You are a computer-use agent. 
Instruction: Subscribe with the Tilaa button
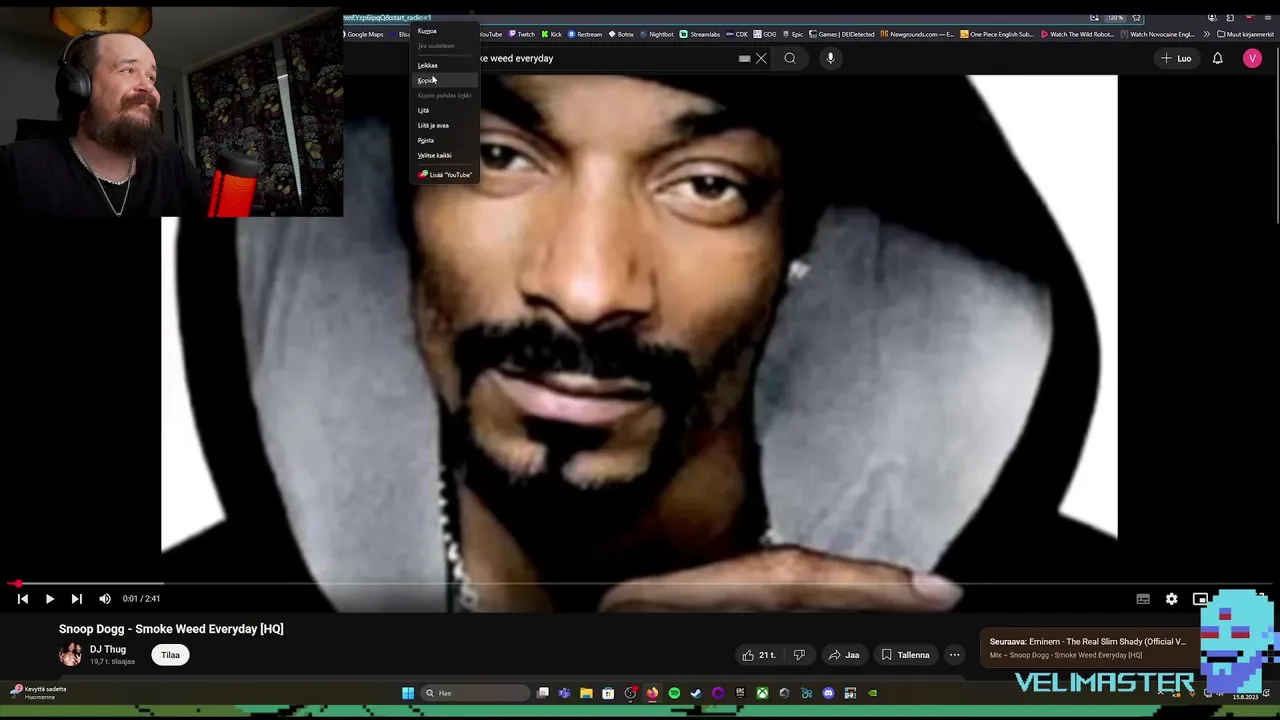pos(171,655)
